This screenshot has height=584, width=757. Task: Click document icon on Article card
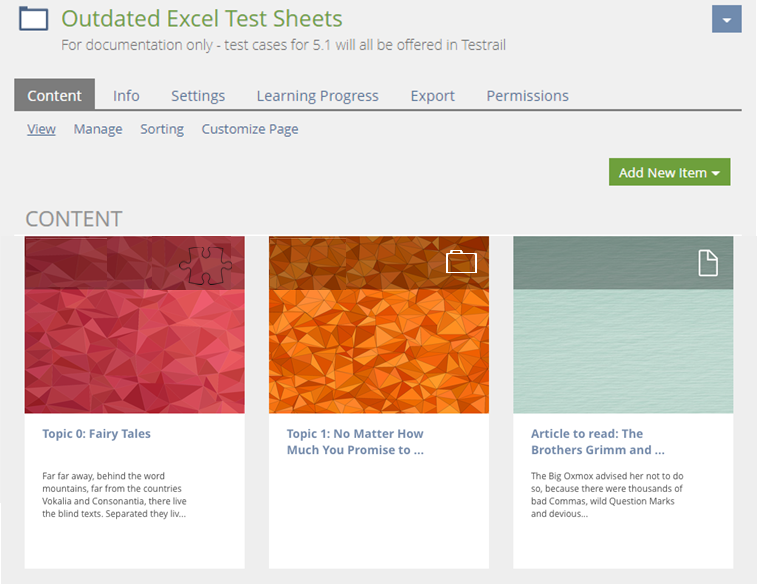point(707,262)
